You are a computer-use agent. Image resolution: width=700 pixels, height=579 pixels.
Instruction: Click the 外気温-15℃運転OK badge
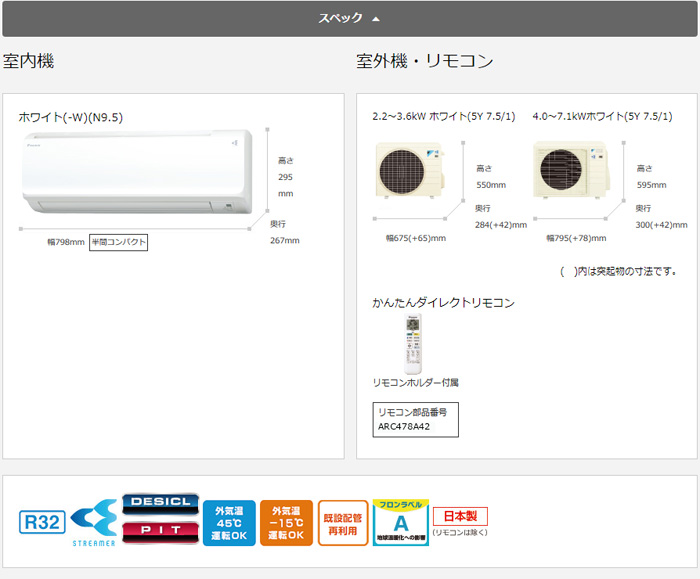(x=286, y=523)
